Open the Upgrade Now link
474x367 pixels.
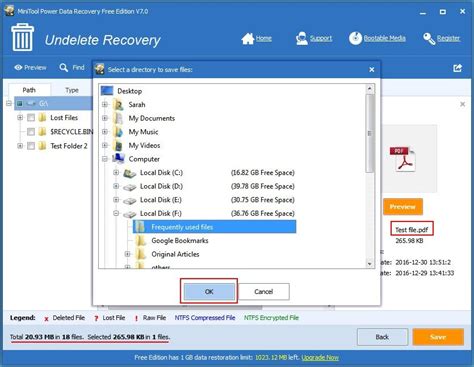tap(320, 358)
